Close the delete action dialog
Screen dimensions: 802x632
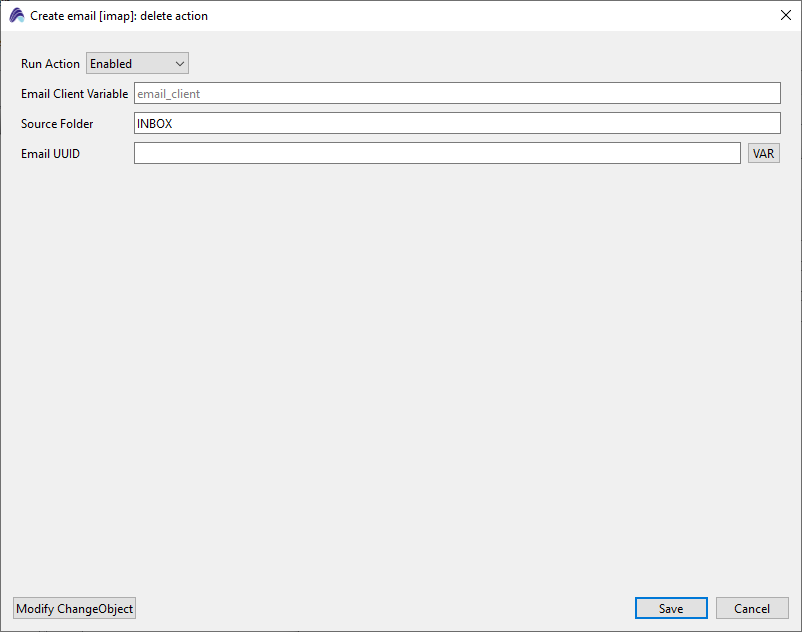tap(785, 16)
